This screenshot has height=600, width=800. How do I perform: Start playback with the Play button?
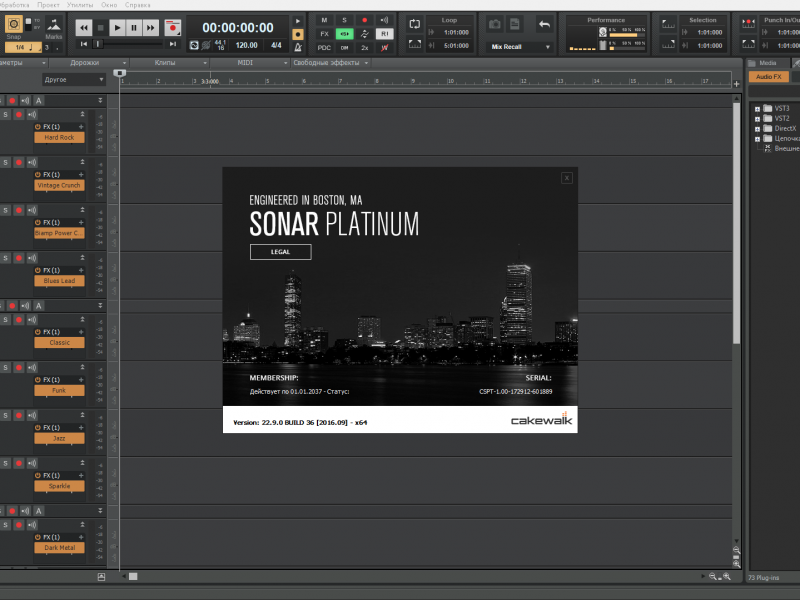click(x=117, y=28)
